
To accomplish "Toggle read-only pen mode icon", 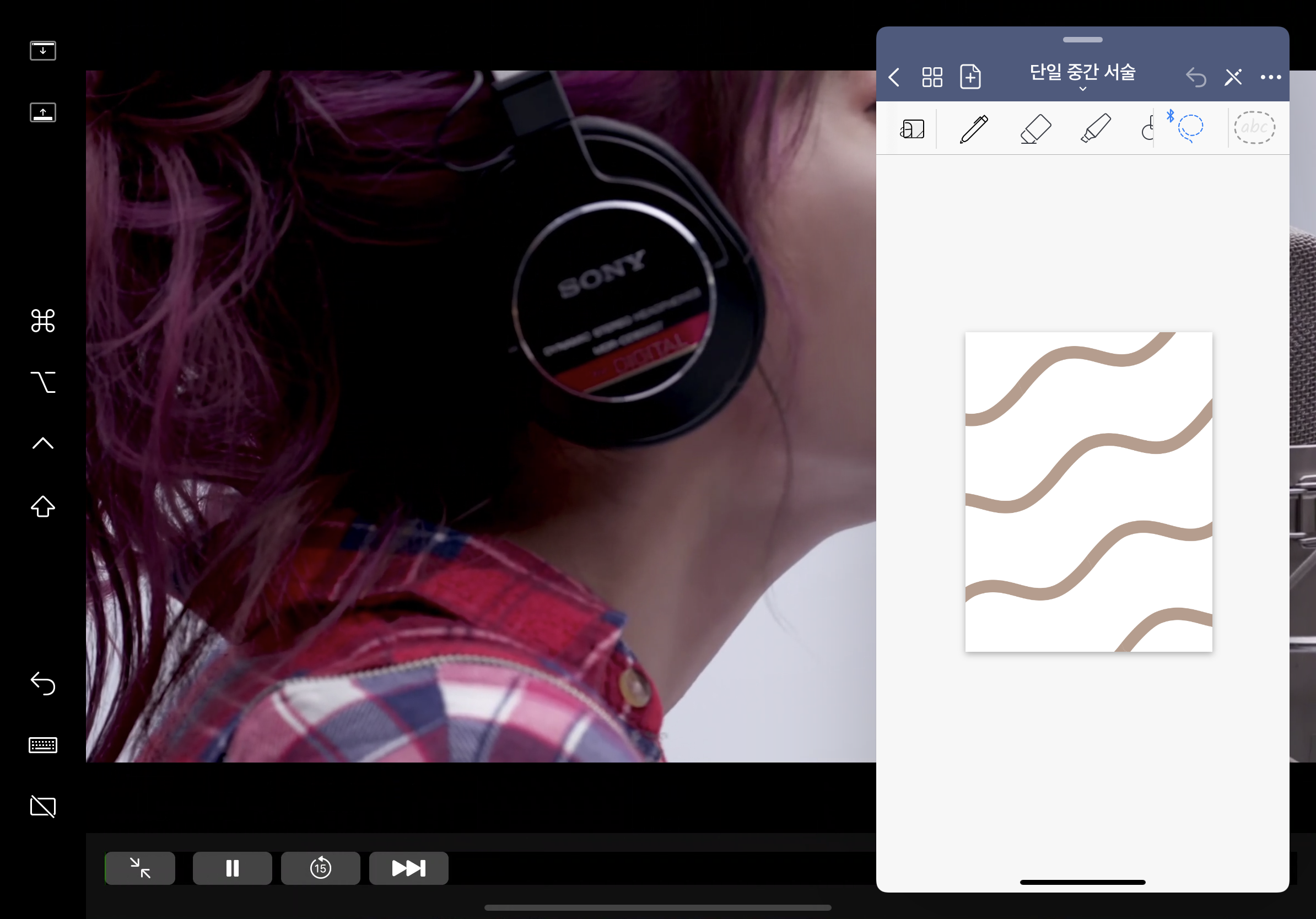I will [1233, 77].
